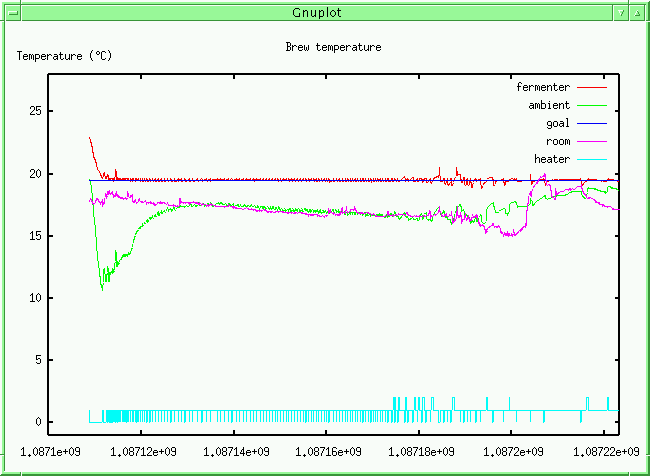Select the 'ambient' legend label
This screenshot has width=650, height=476.
pos(549,105)
